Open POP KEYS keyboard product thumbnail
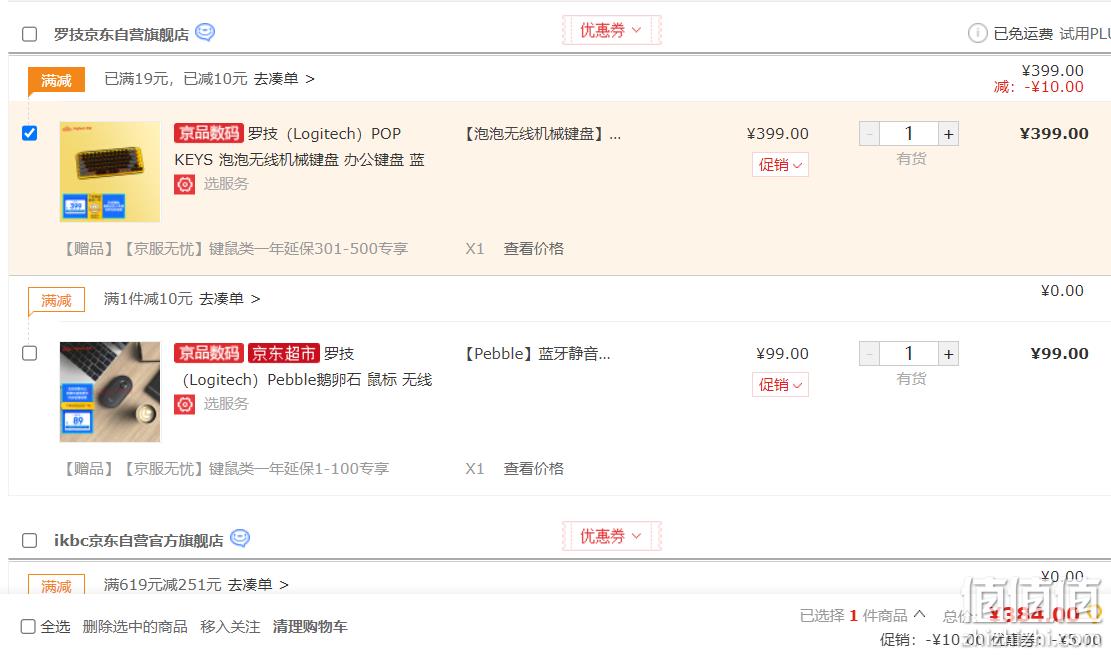Screen dimensions: 1111x656 point(110,171)
